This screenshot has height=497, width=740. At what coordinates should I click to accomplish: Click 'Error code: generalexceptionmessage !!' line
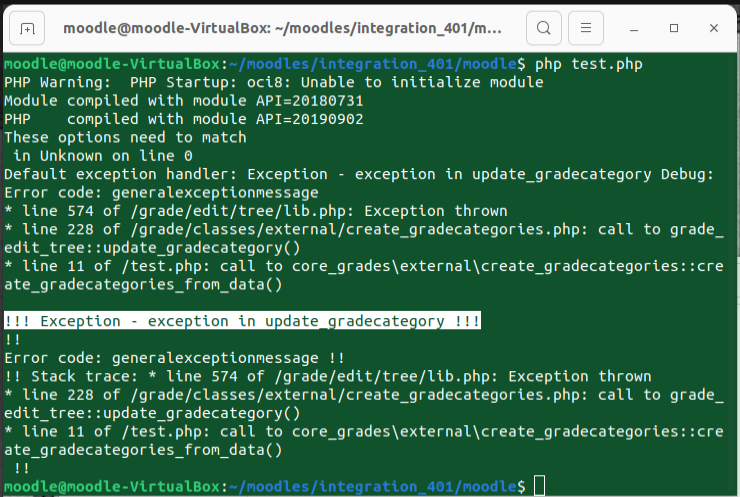pos(174,358)
